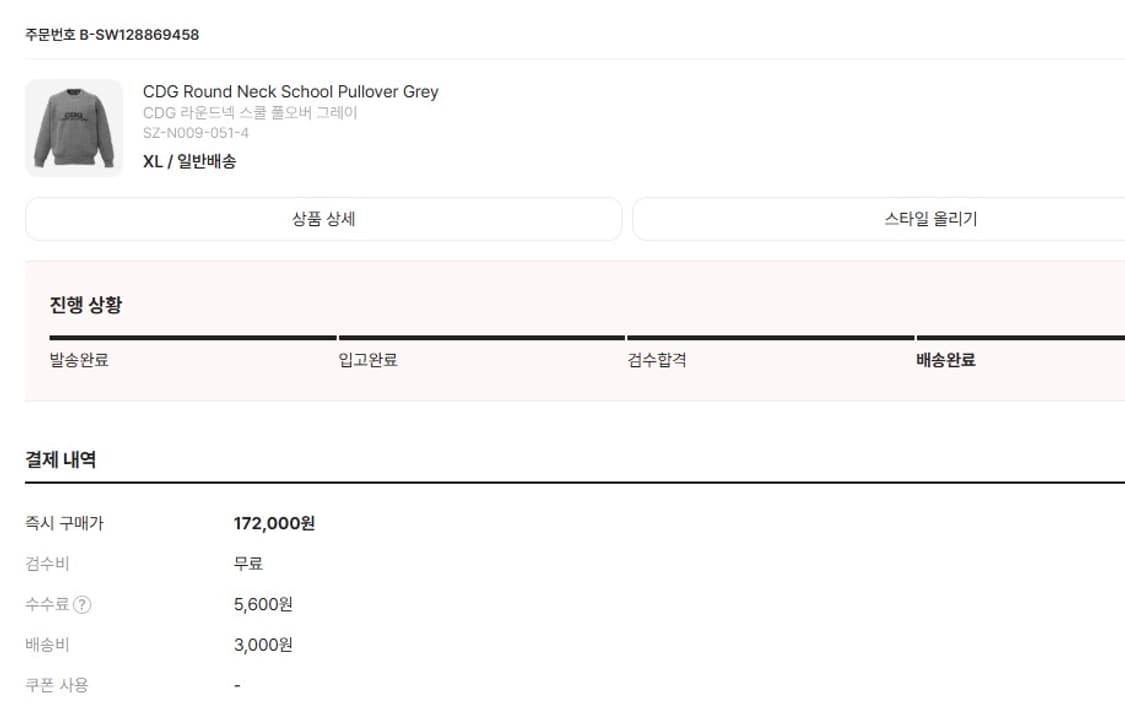Click the 쿠폰 사용 label
This screenshot has width=1125, height=714.
pos(57,685)
